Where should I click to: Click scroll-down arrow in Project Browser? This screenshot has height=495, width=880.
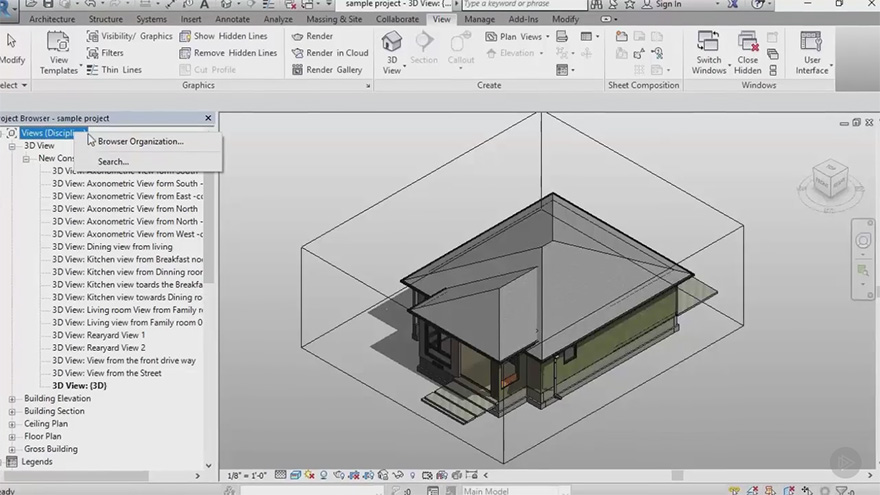208,466
